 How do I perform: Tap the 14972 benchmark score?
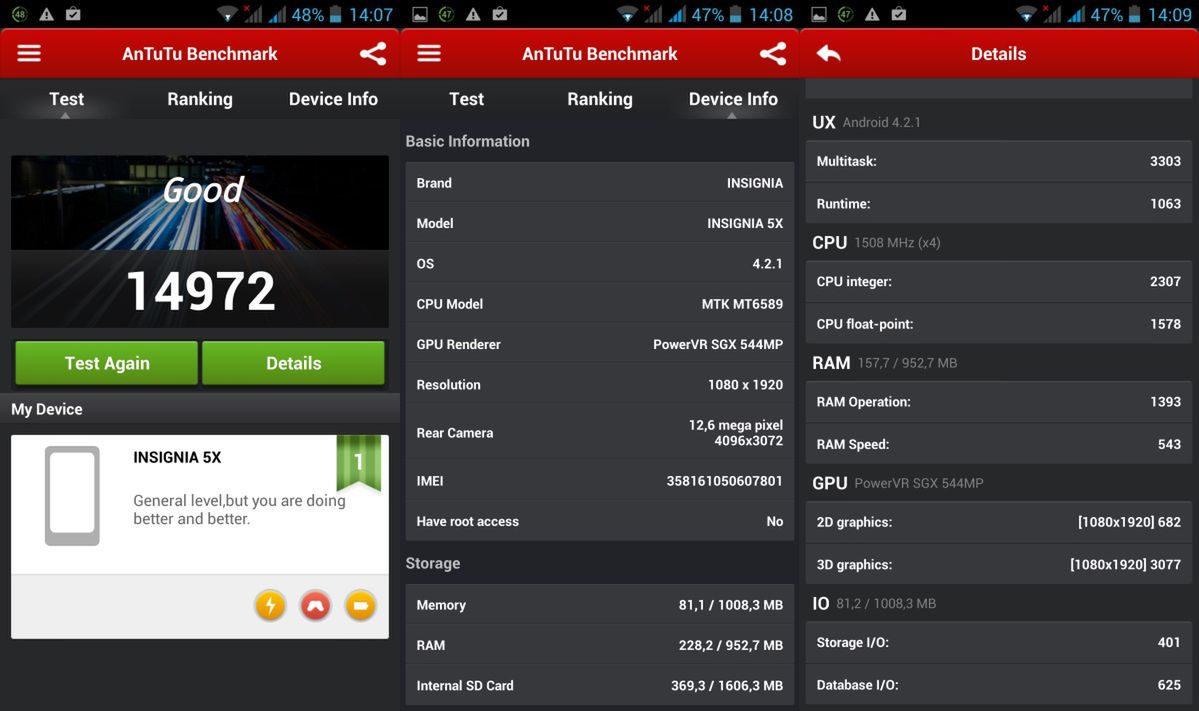point(200,291)
